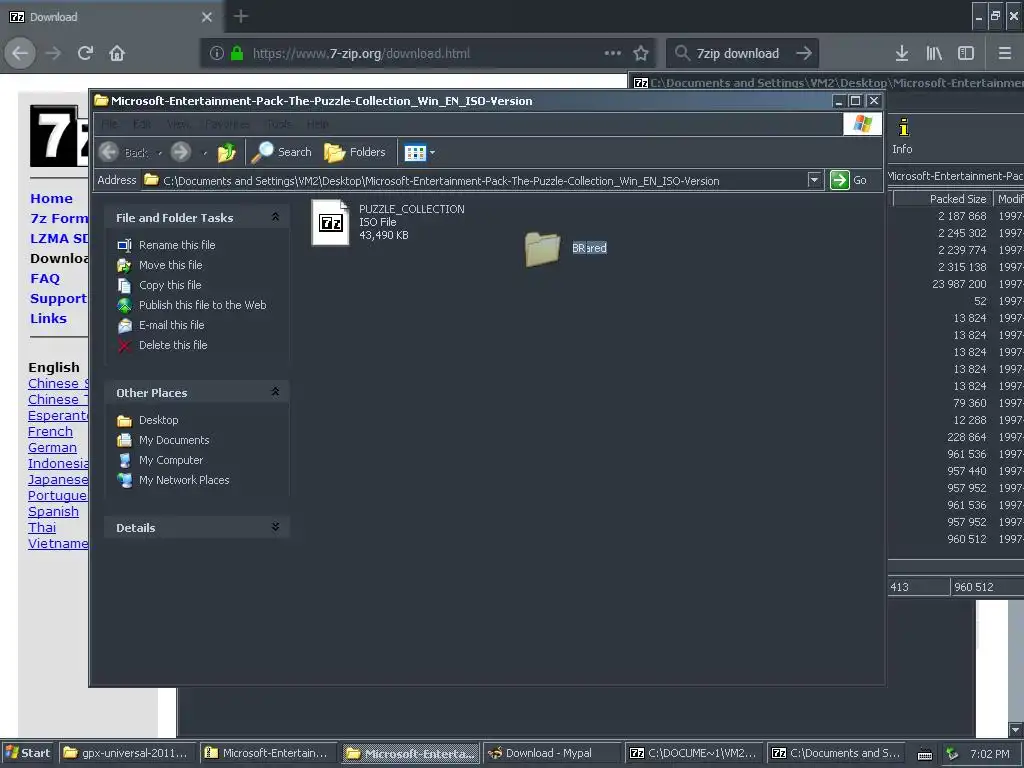Open the browser Library icon
This screenshot has width=1024, height=768.
pyautogui.click(x=934, y=54)
